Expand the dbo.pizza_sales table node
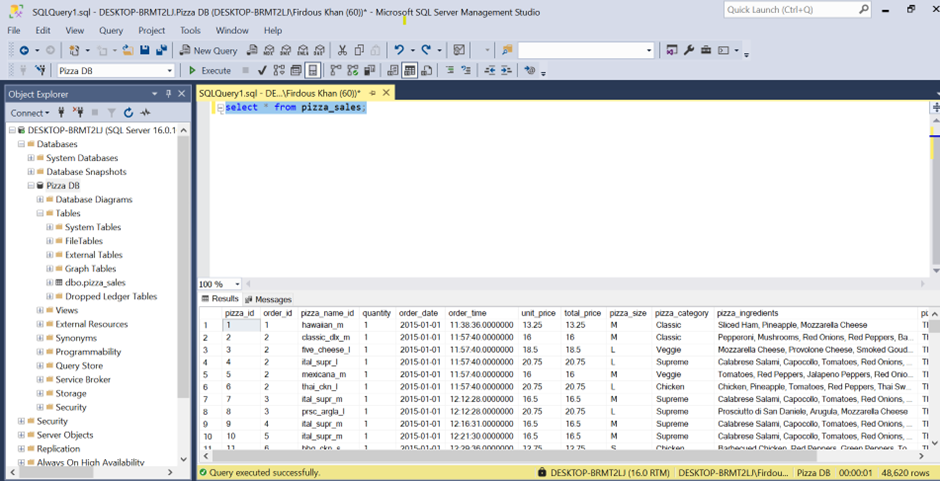This screenshot has height=481, width=940. [x=50, y=282]
